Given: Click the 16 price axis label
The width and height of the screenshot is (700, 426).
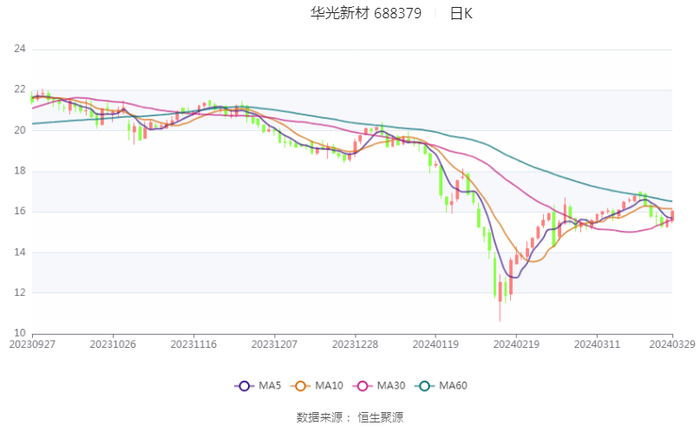Looking at the screenshot, I should click(x=20, y=212).
